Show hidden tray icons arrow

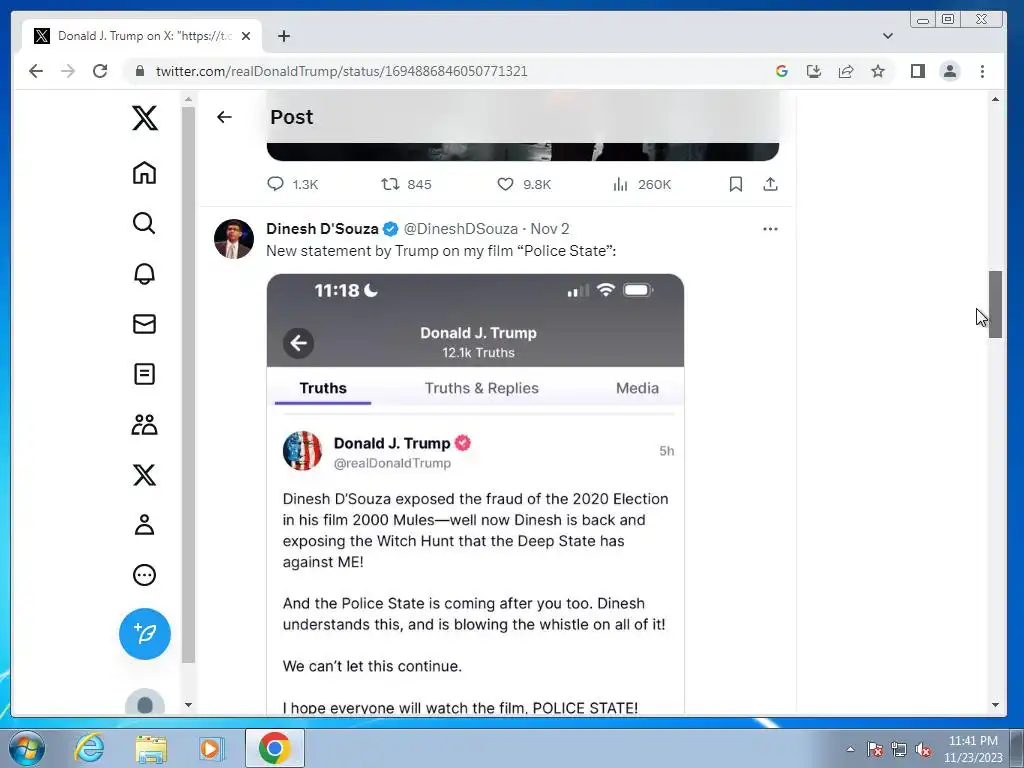pyautogui.click(x=850, y=749)
